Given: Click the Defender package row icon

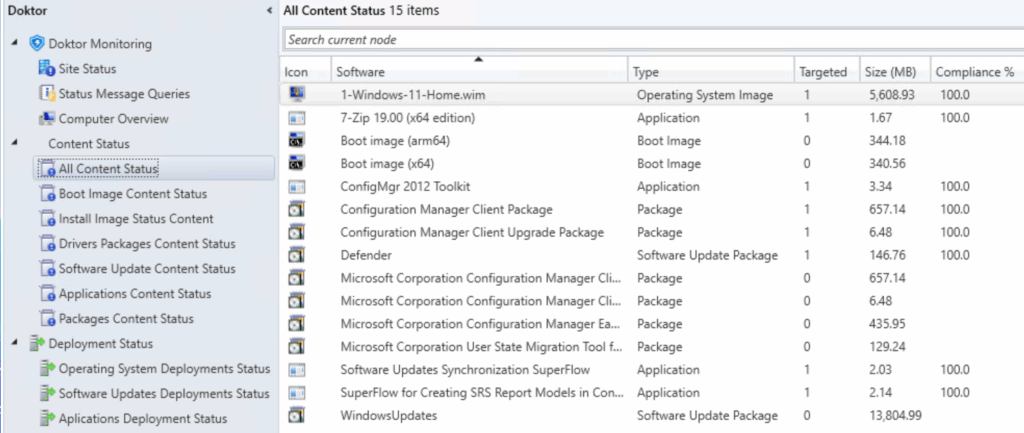Looking at the screenshot, I should tap(296, 256).
